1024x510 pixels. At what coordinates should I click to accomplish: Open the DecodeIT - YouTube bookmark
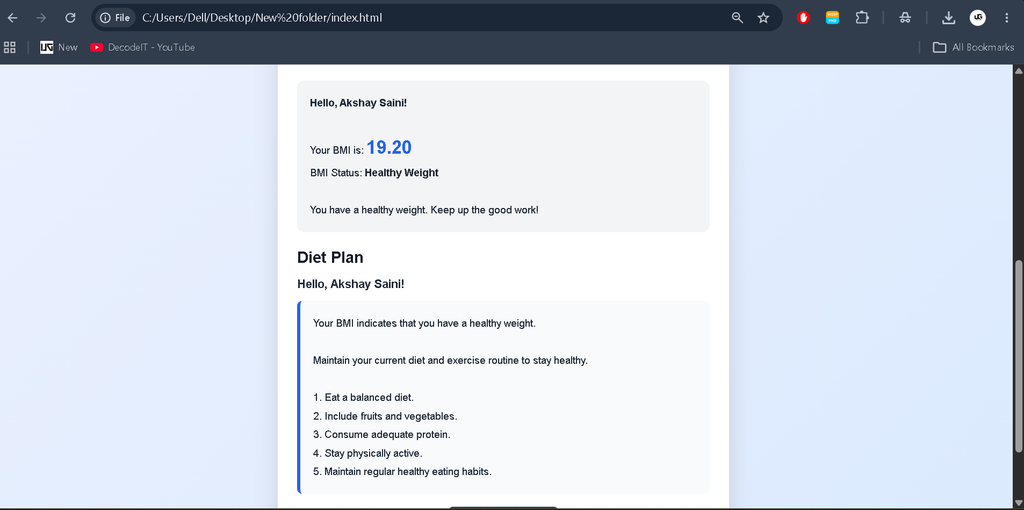point(142,47)
